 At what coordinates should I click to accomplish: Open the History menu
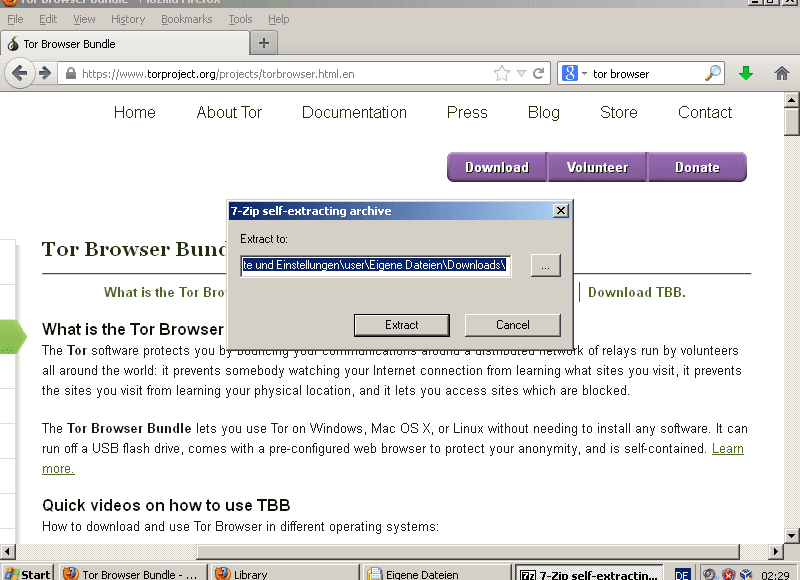128,19
